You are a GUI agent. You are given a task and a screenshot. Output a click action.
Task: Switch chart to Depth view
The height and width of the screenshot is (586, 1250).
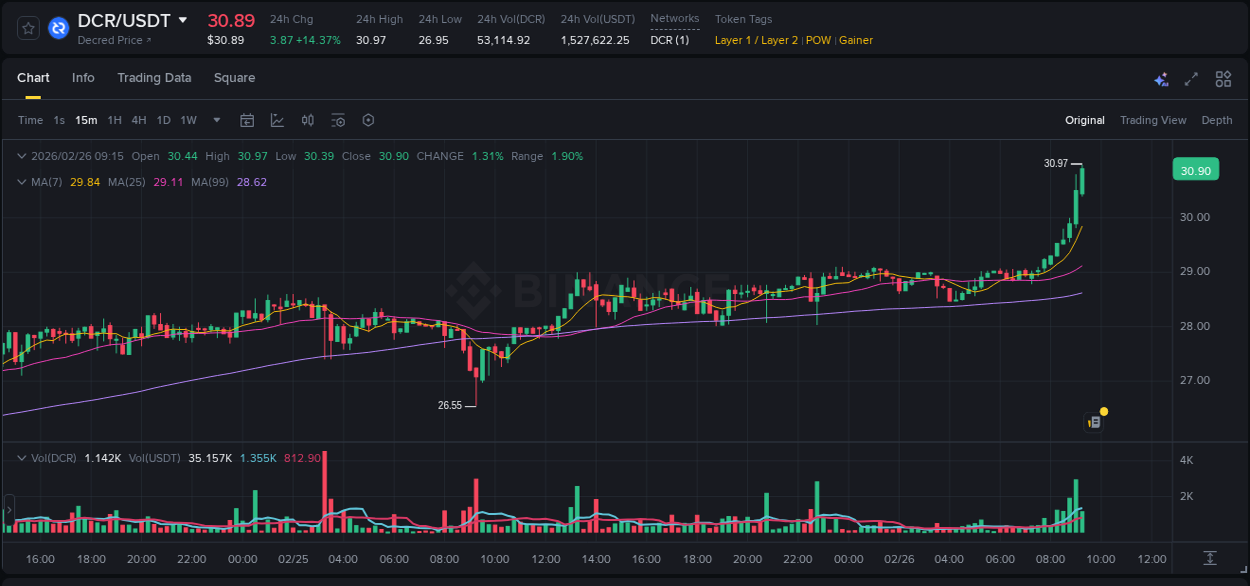(1216, 120)
